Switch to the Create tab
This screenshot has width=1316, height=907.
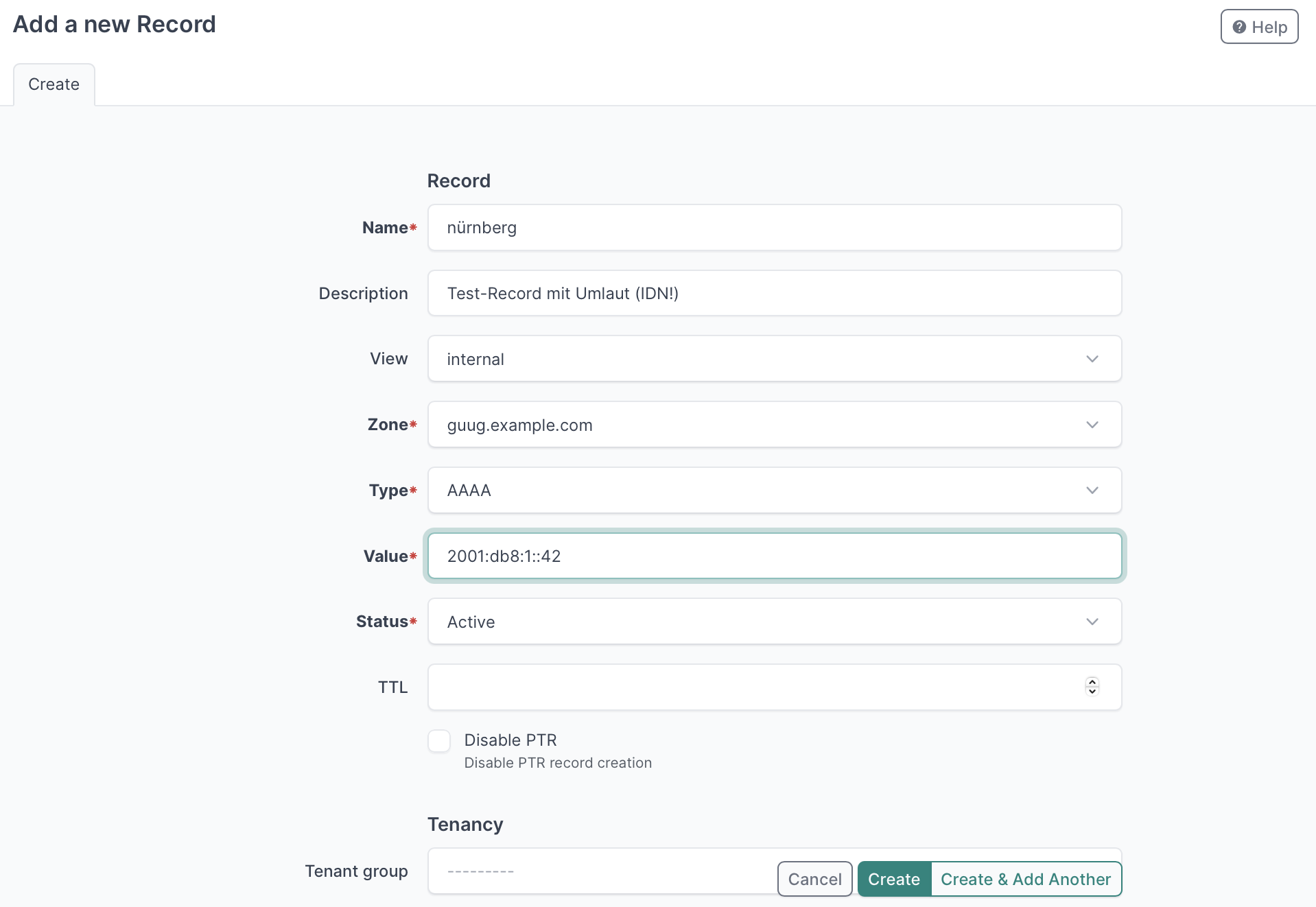pyautogui.click(x=54, y=84)
